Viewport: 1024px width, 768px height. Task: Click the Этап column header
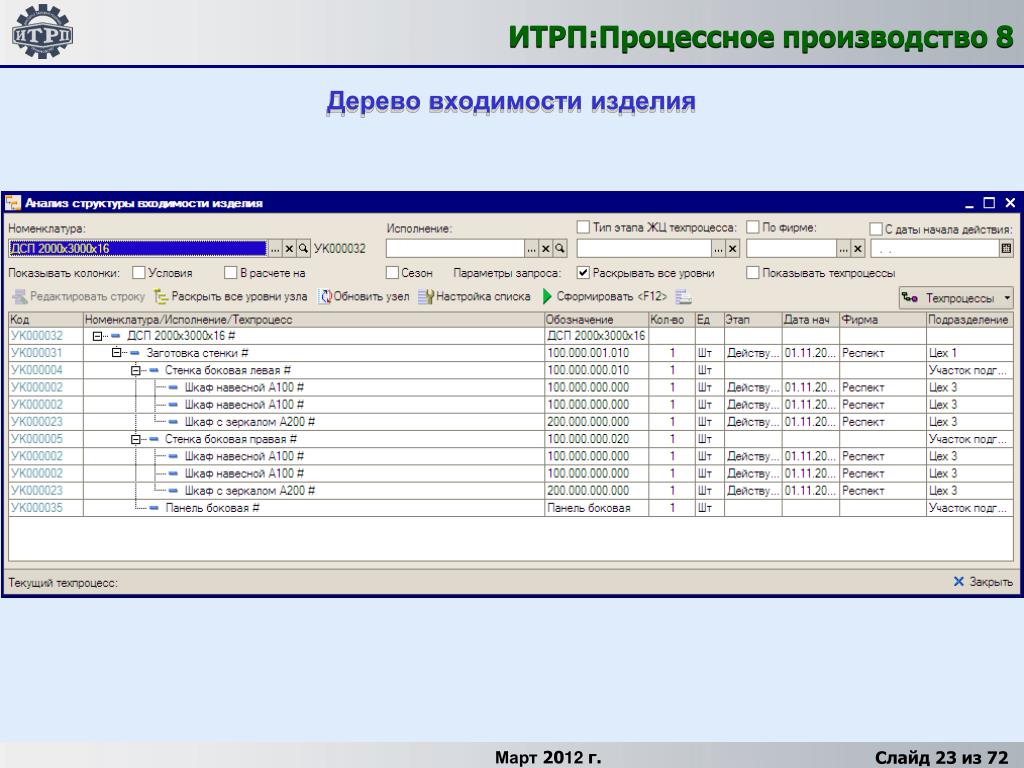coord(753,320)
